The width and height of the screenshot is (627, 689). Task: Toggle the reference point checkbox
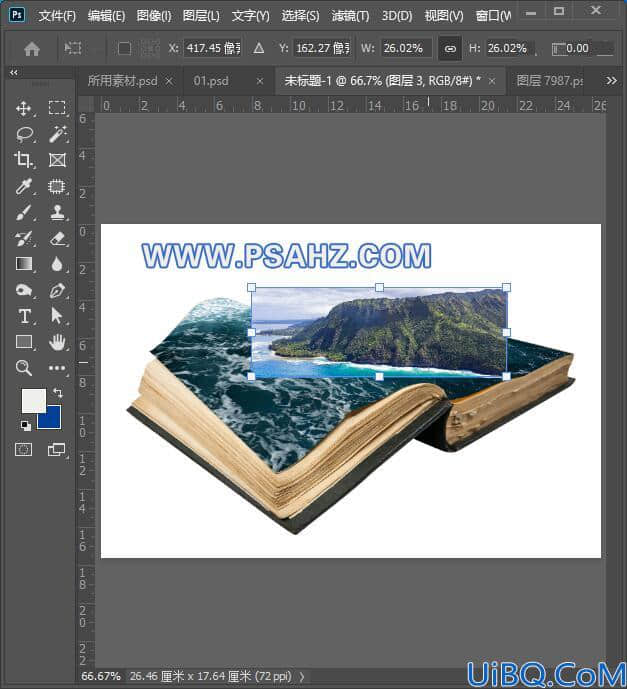(x=124, y=48)
